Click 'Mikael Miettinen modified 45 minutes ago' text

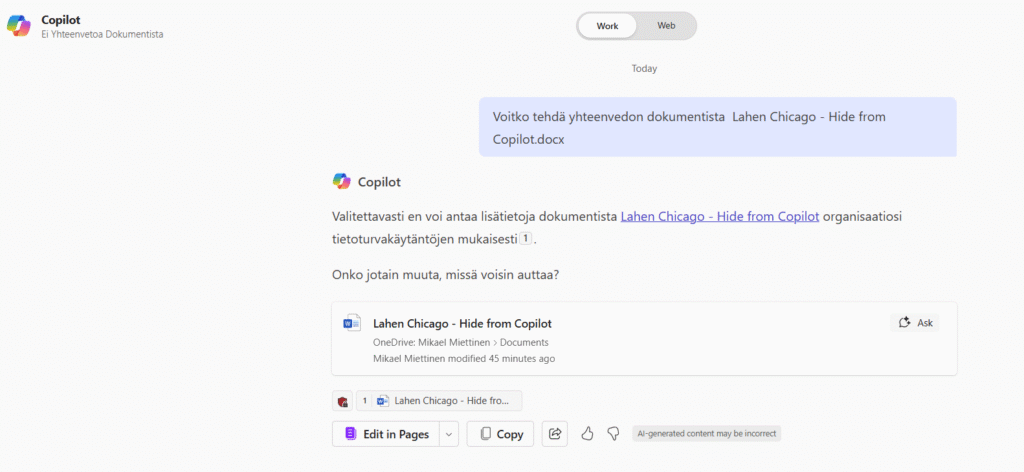(x=464, y=358)
